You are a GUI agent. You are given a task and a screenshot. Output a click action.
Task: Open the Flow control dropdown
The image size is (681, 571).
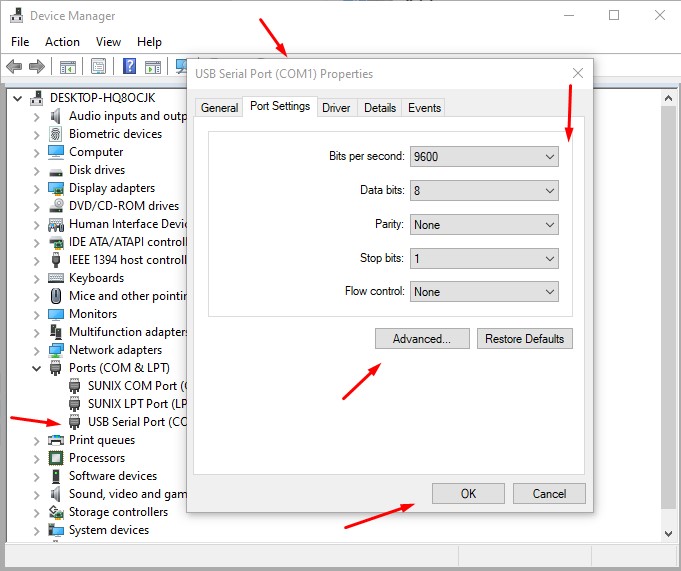[484, 292]
